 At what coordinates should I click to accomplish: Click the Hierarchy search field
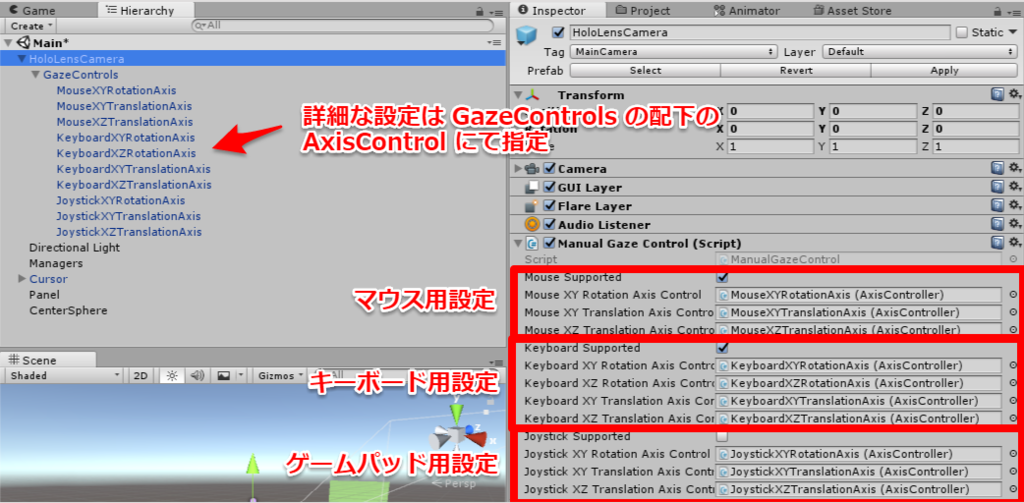pos(343,25)
